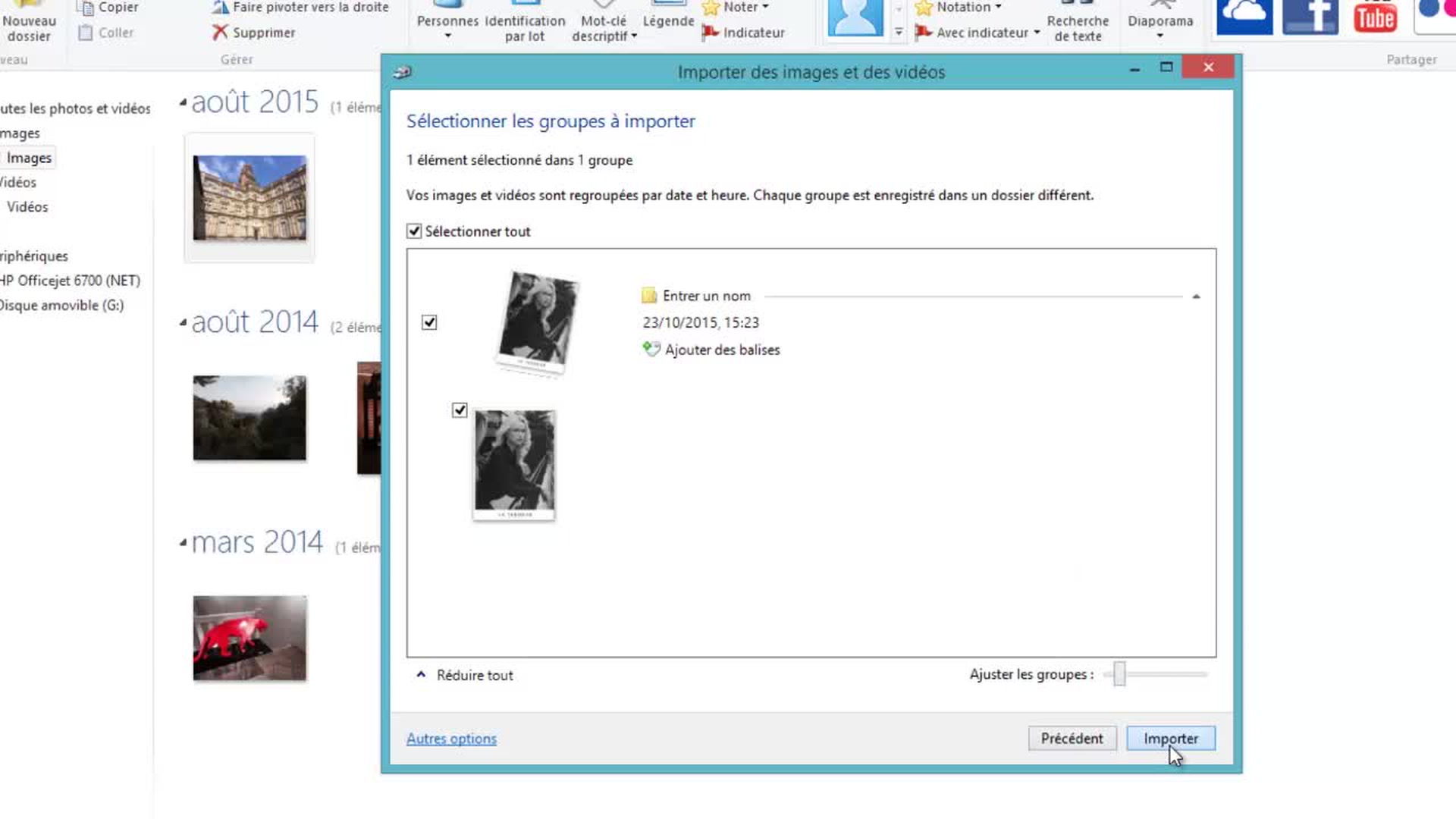Open the Autres options link
The image size is (1456, 819).
pyautogui.click(x=451, y=739)
